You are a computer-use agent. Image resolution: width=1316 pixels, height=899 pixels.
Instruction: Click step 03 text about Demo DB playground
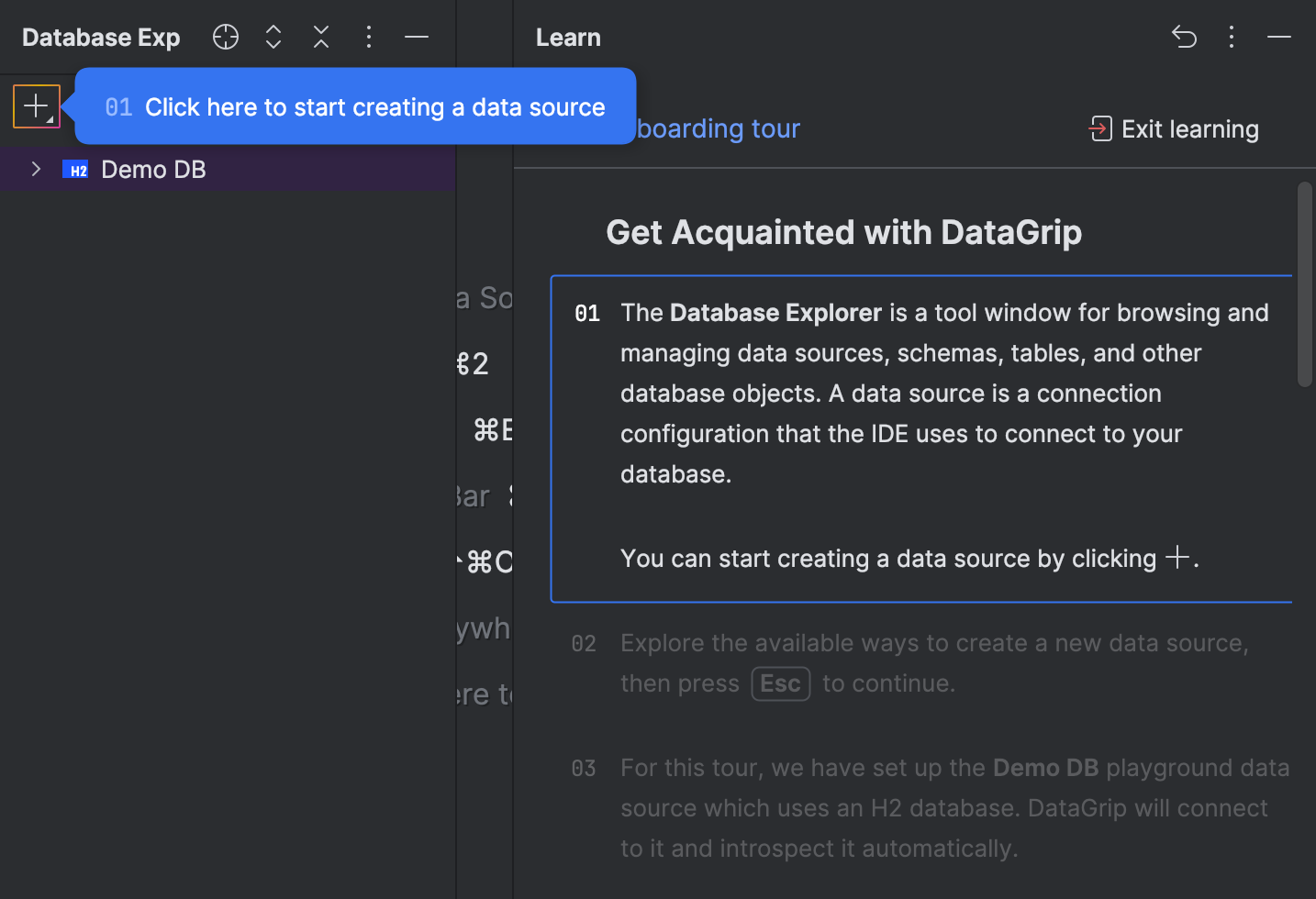(954, 808)
